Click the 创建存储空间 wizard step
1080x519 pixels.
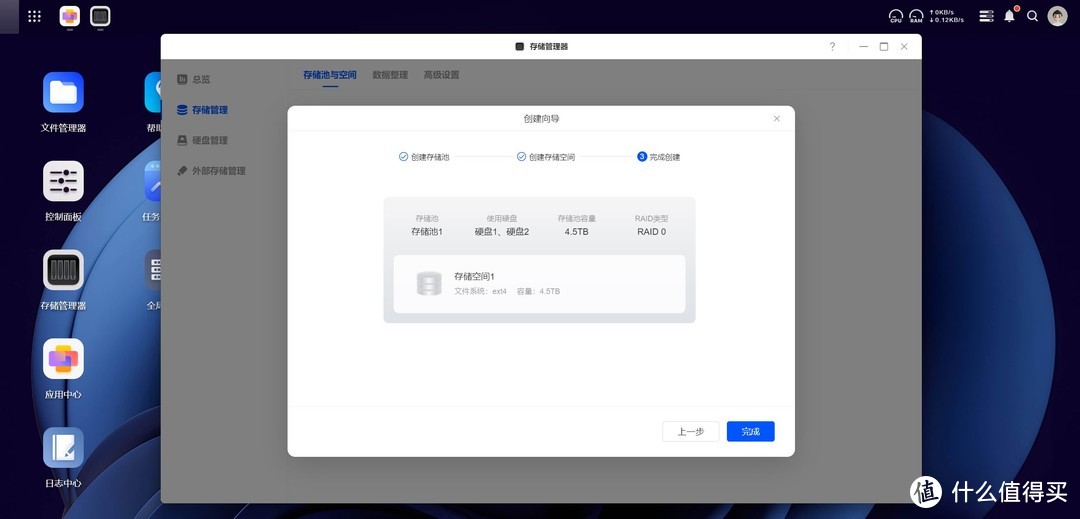546,157
